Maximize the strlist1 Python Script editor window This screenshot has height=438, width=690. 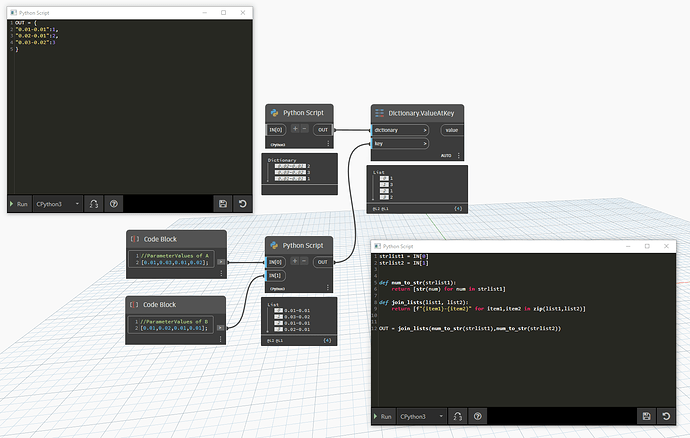[x=647, y=246]
